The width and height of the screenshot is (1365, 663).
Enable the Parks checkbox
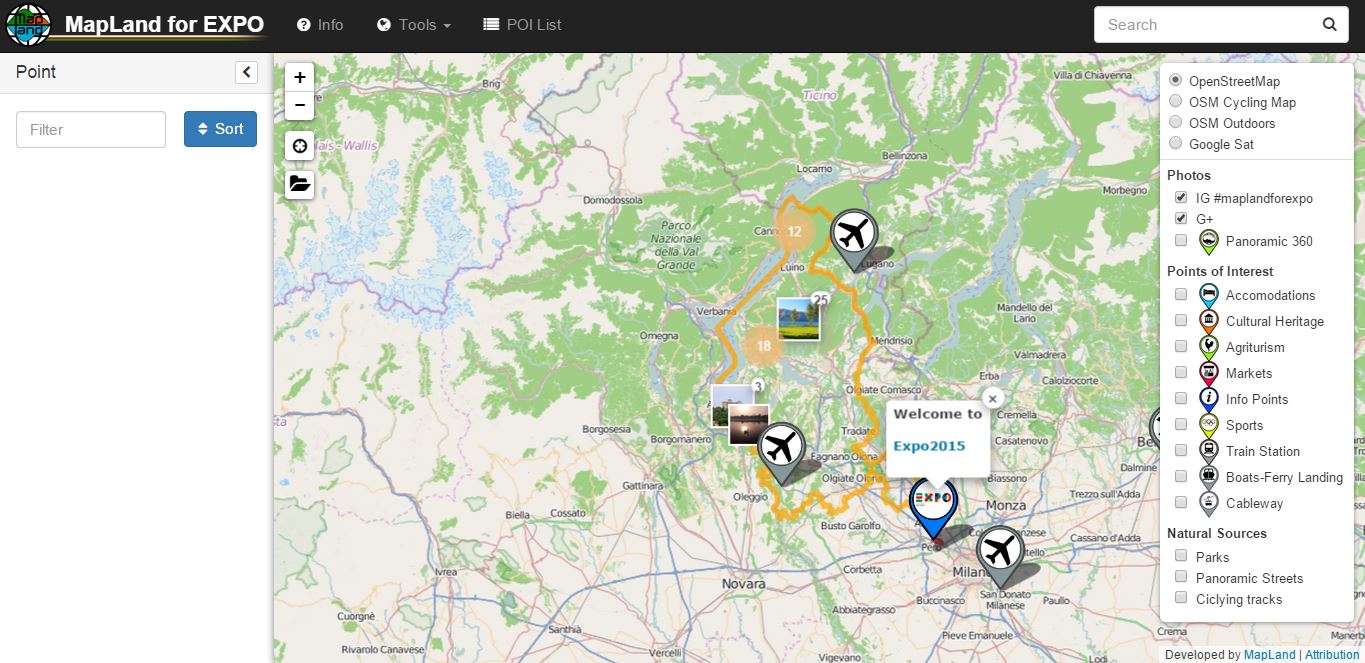1181,556
